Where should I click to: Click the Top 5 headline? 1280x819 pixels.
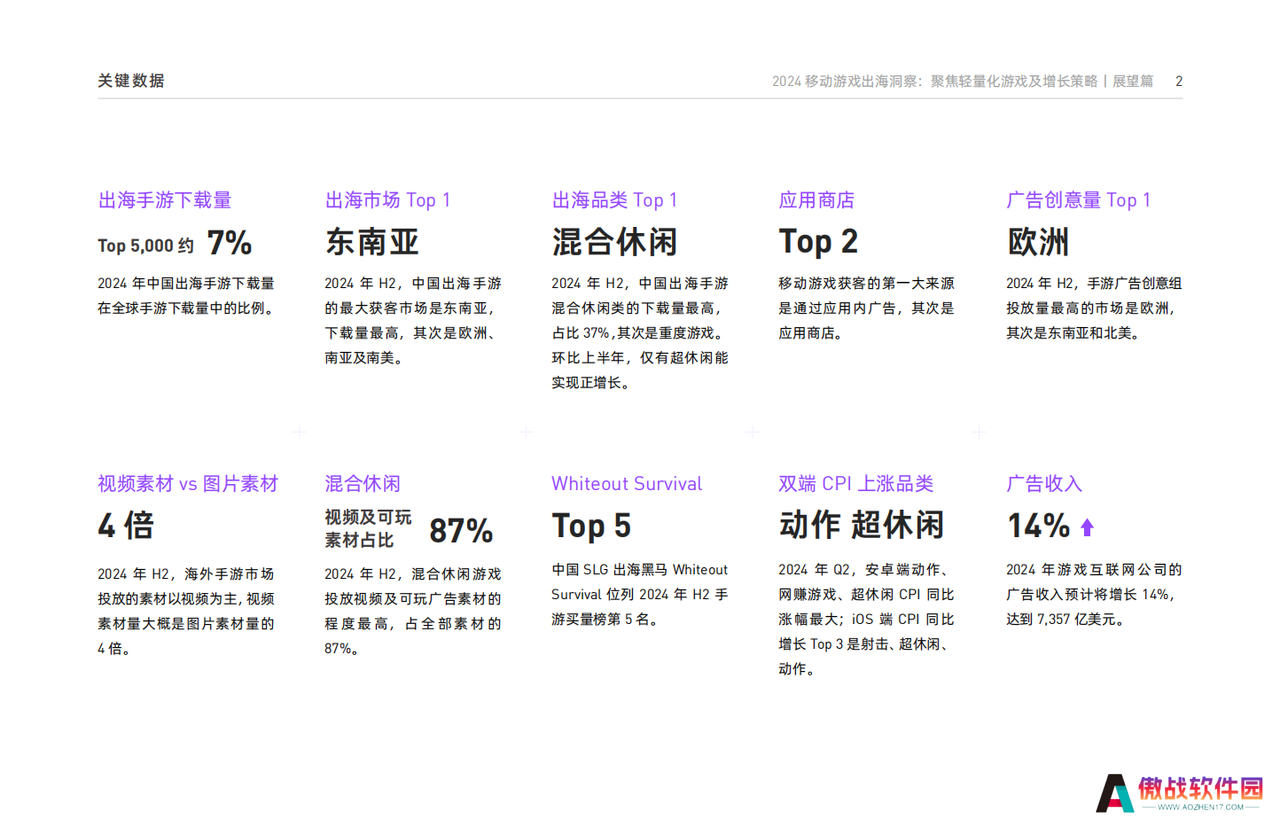coord(591,526)
